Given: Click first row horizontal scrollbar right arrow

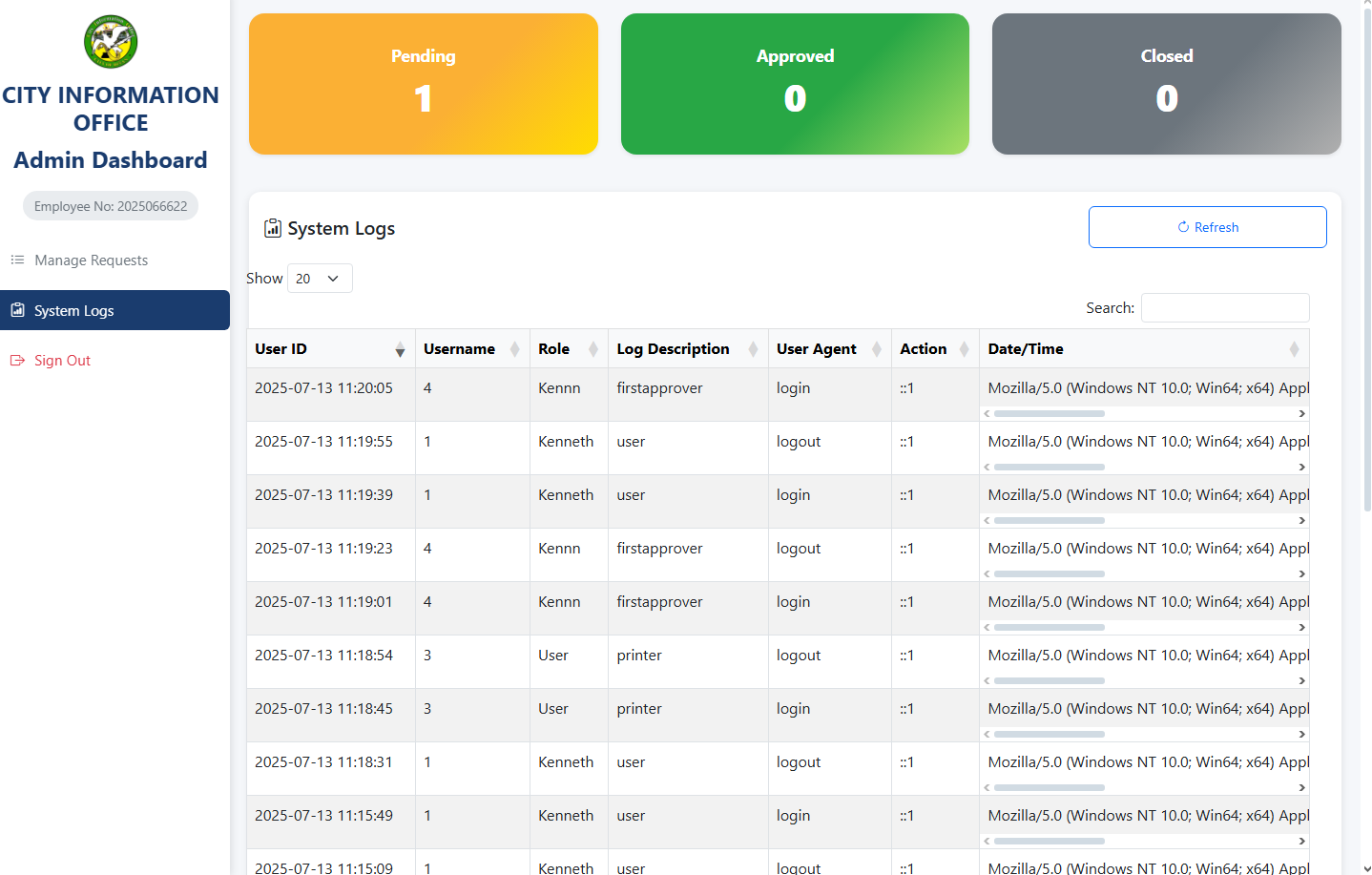Looking at the screenshot, I should [x=1301, y=413].
